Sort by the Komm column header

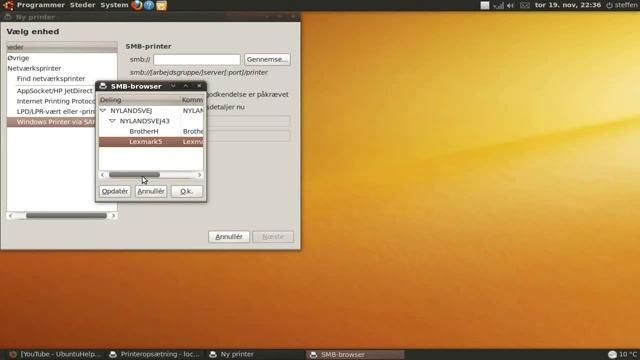192,100
